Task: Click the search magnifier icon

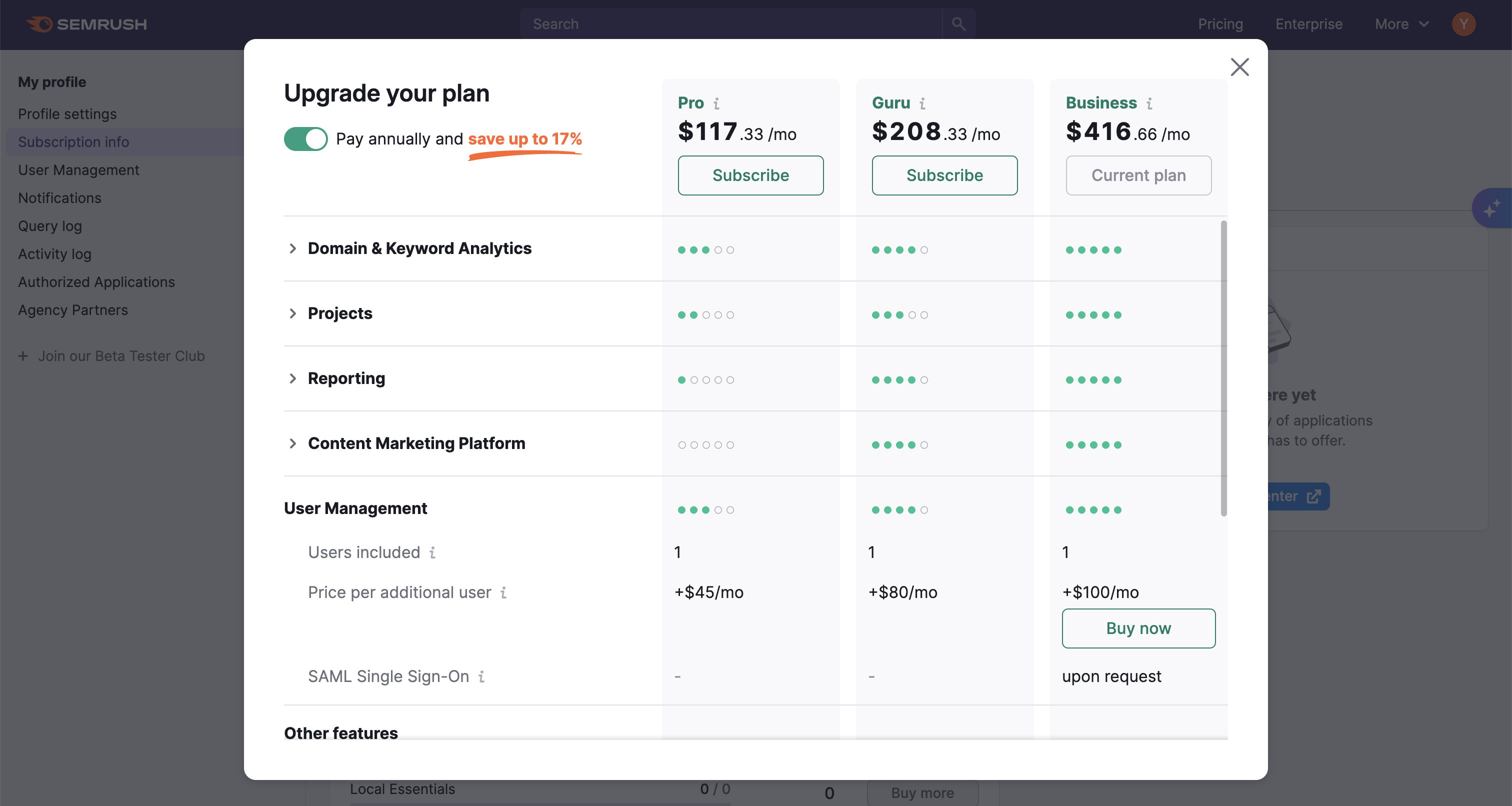Action: (958, 24)
